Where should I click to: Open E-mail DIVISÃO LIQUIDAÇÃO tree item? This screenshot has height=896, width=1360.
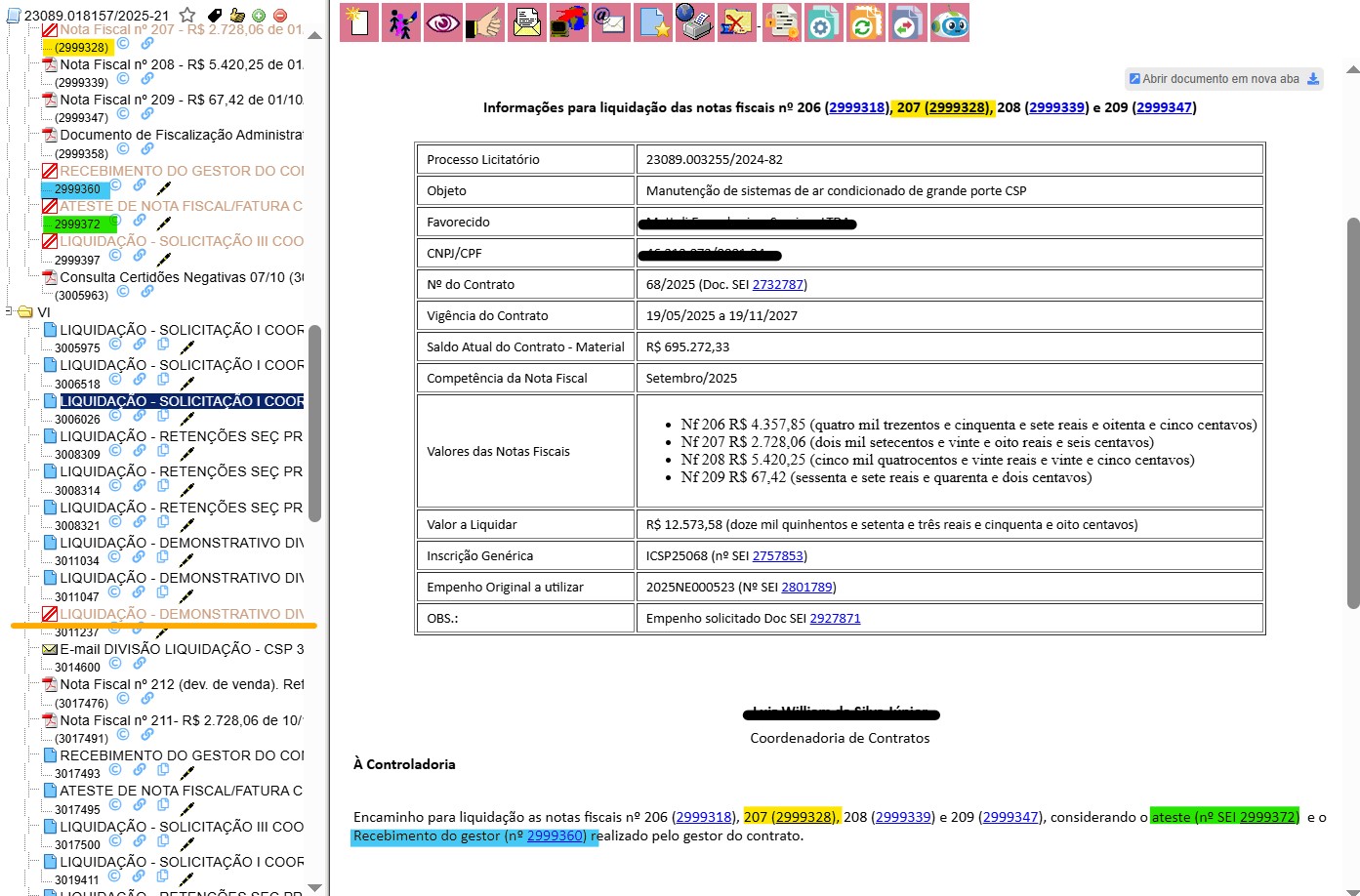pos(182,649)
